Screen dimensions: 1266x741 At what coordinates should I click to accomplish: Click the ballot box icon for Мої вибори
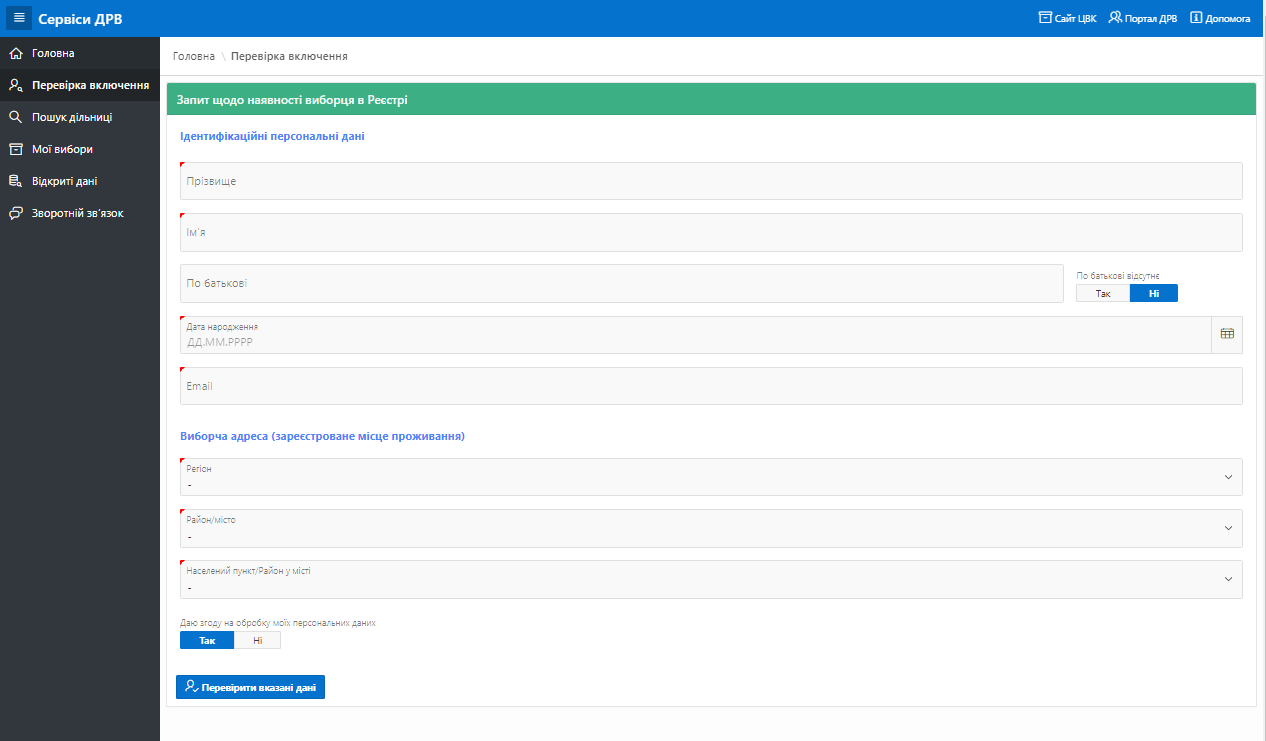(x=15, y=149)
